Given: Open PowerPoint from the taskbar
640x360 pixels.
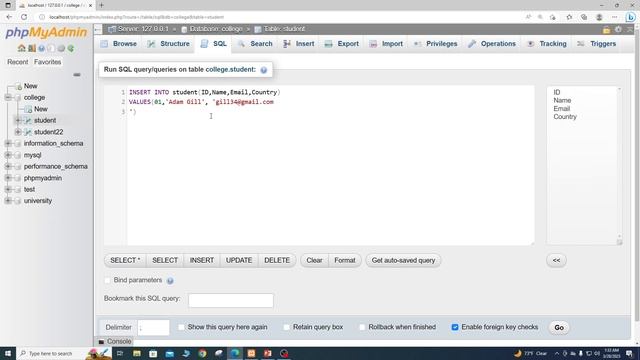Looking at the screenshot, I should 268,353.
